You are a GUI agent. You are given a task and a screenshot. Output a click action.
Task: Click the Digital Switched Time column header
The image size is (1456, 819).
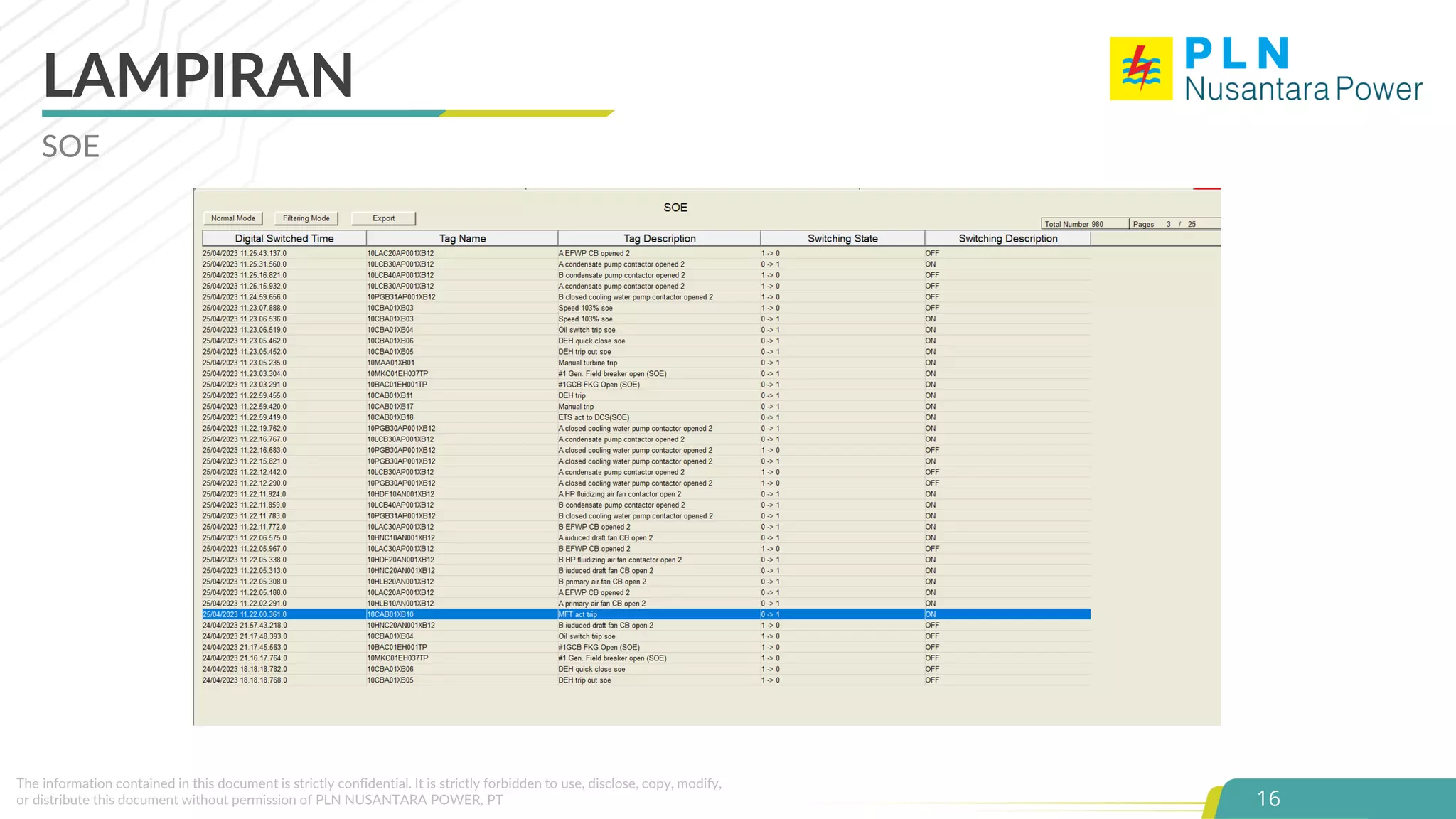[x=284, y=238]
